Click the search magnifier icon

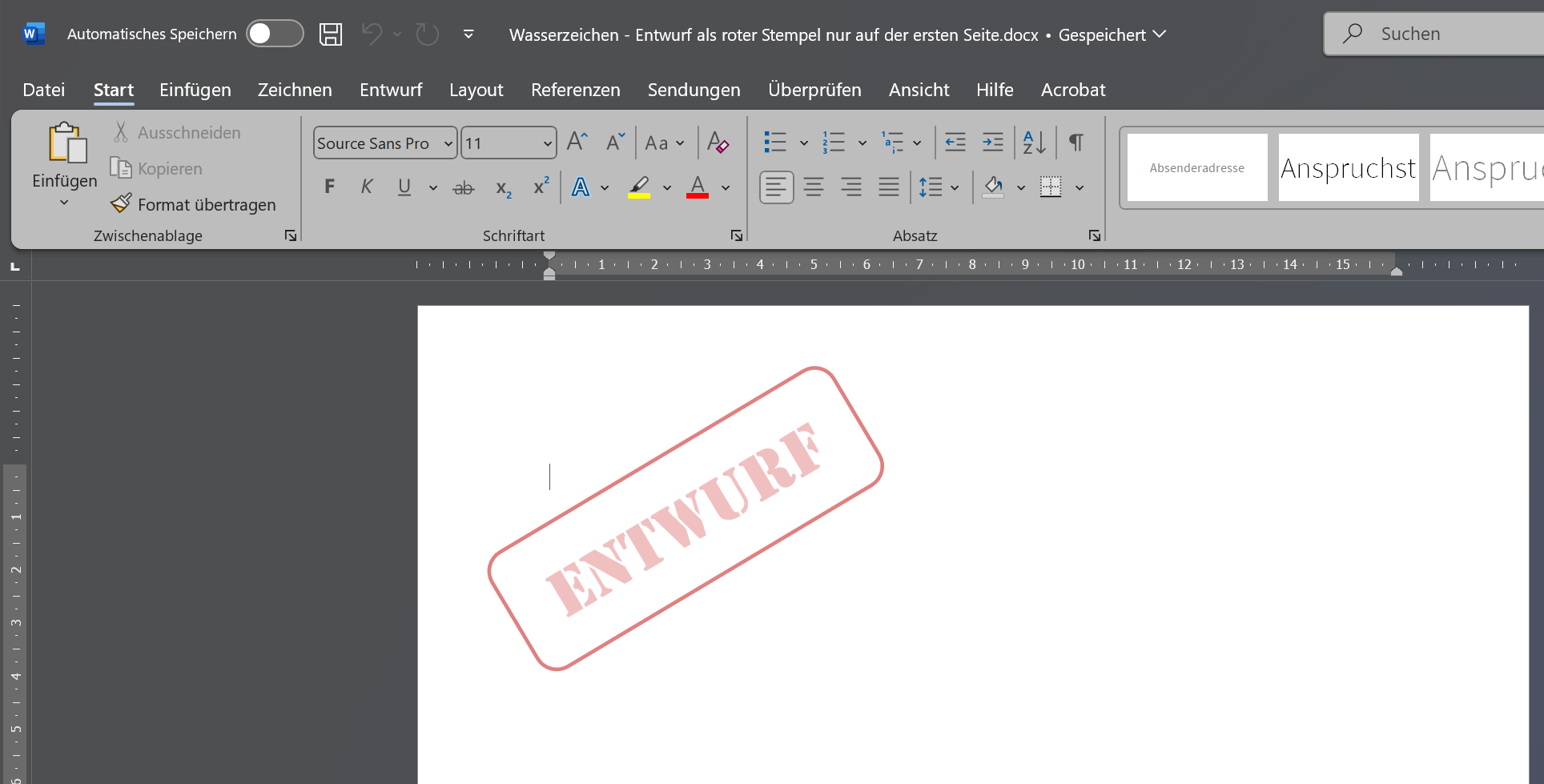1353,34
